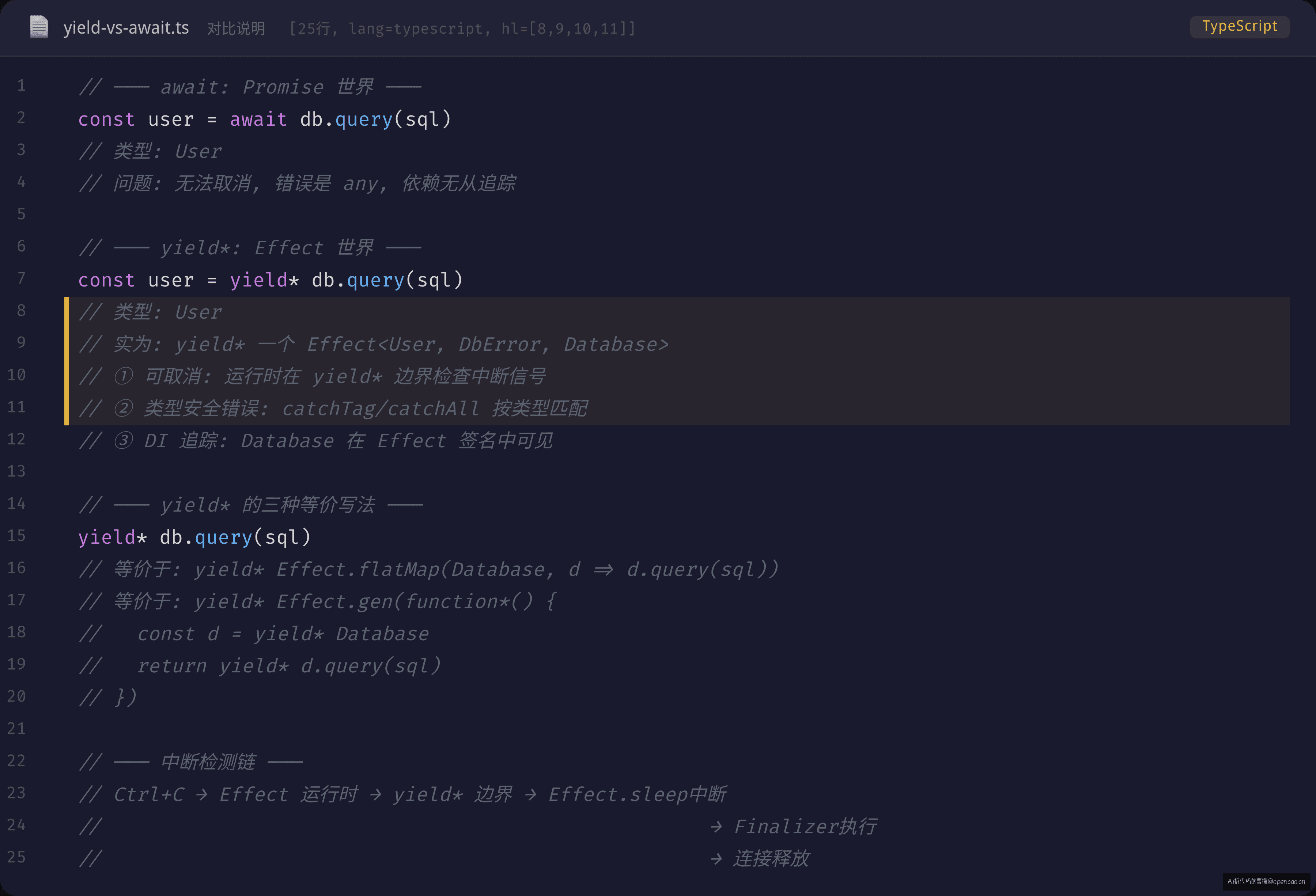The image size is (1316, 896).
Task: Click code line 'const user = await db.query(sql)'
Action: pyautogui.click(x=264, y=119)
